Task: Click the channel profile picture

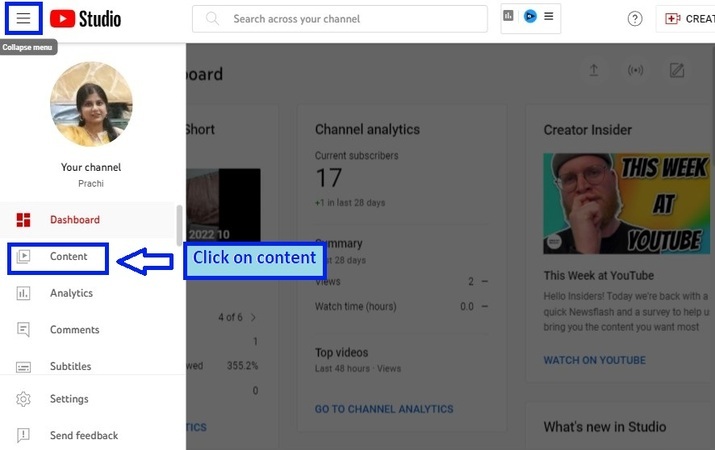Action: click(x=91, y=104)
